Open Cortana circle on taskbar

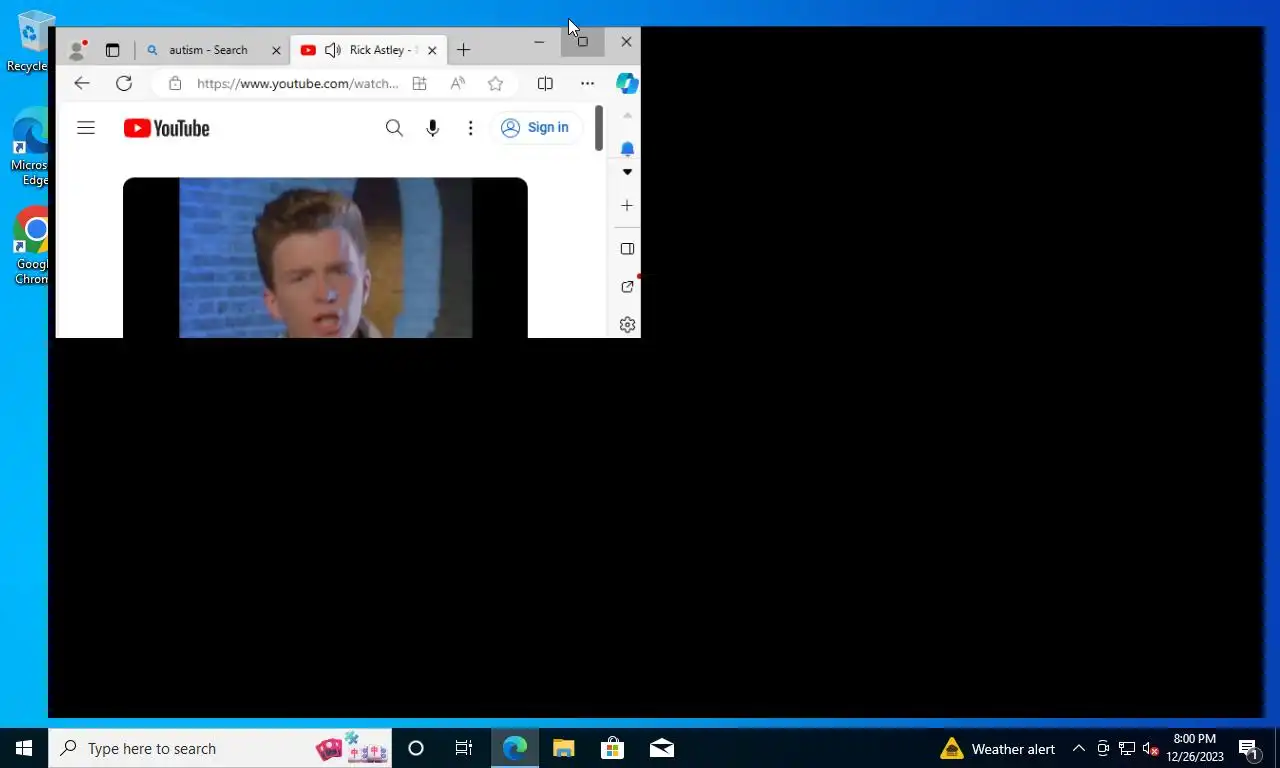416,748
